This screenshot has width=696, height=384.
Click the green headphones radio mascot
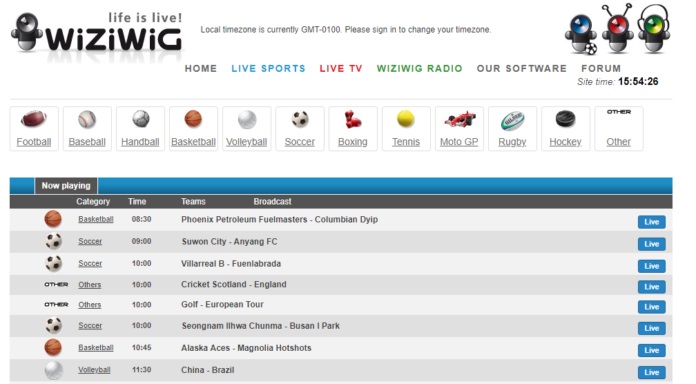[653, 28]
